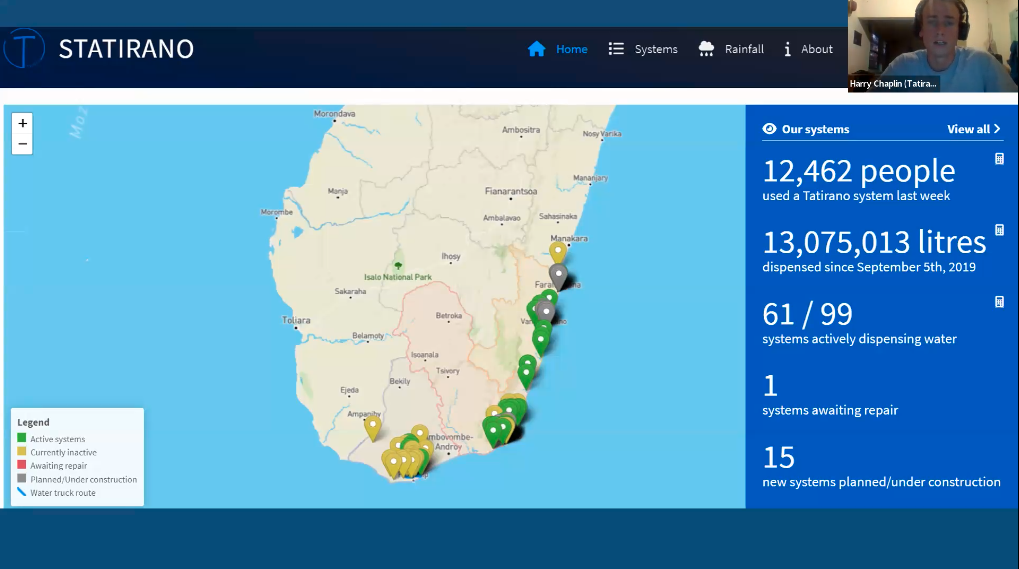
Task: Click the Ihosy town label
Action: 451,256
